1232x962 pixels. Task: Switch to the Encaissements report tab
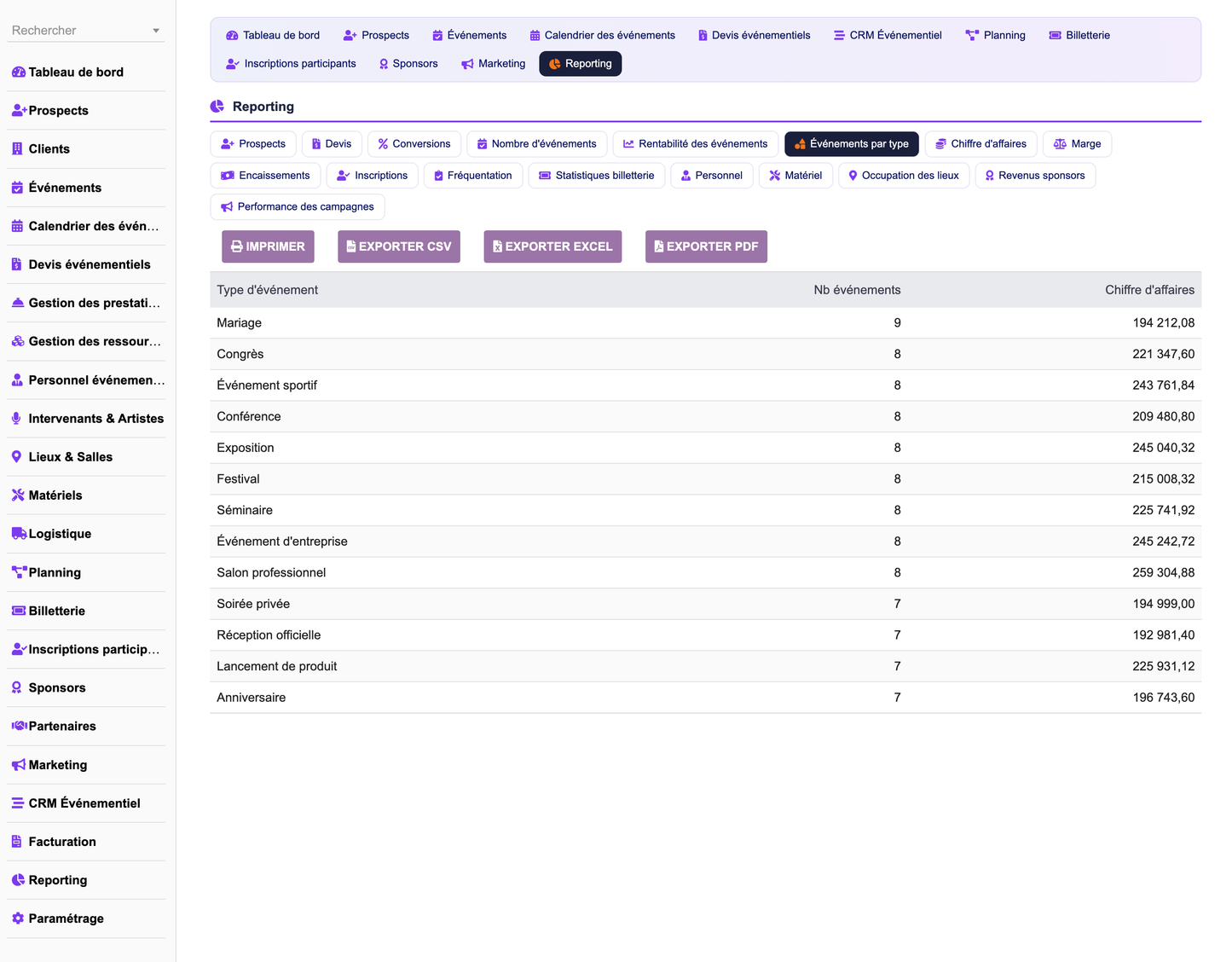point(265,176)
